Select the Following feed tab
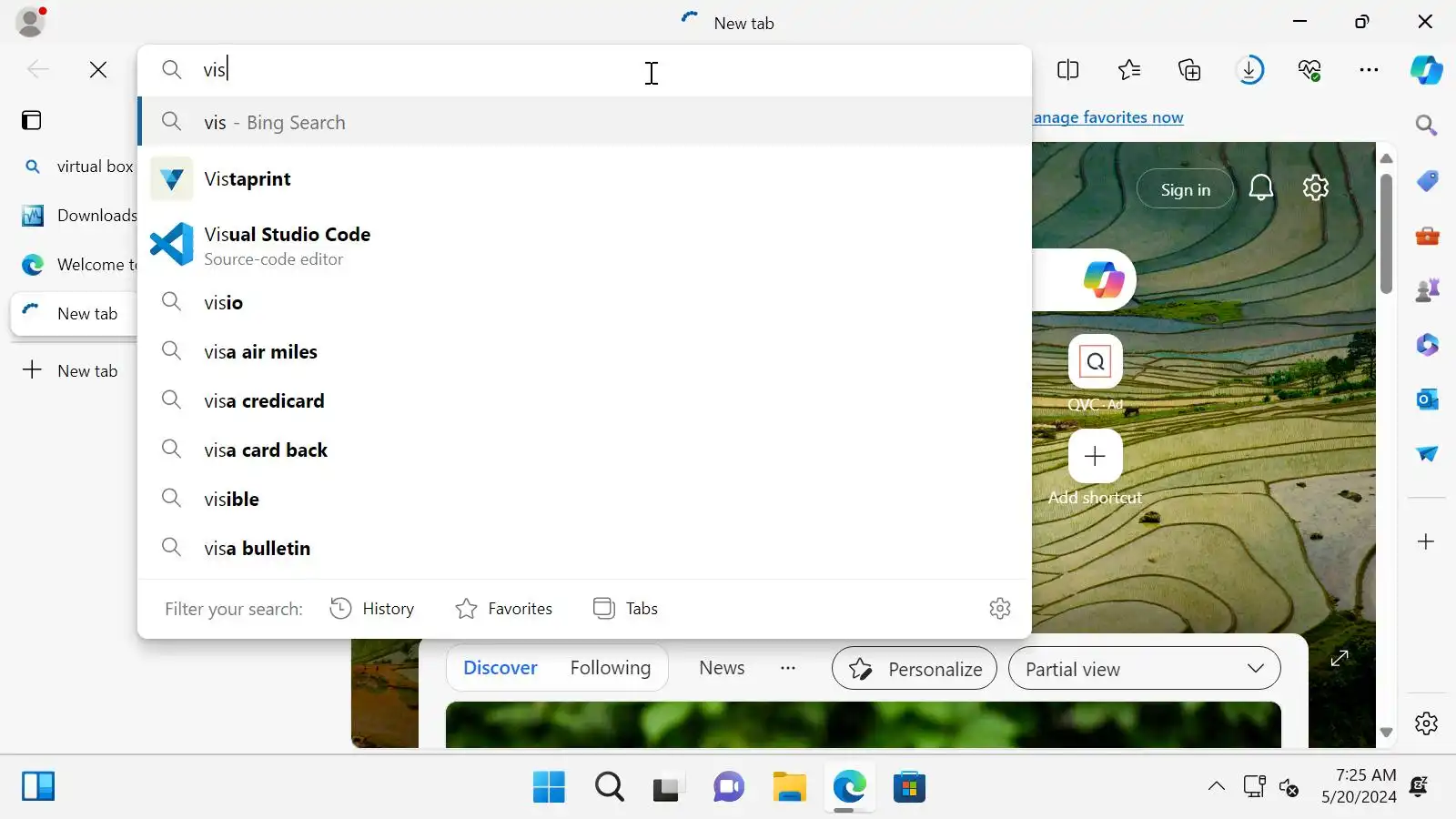1456x819 pixels. (x=611, y=668)
